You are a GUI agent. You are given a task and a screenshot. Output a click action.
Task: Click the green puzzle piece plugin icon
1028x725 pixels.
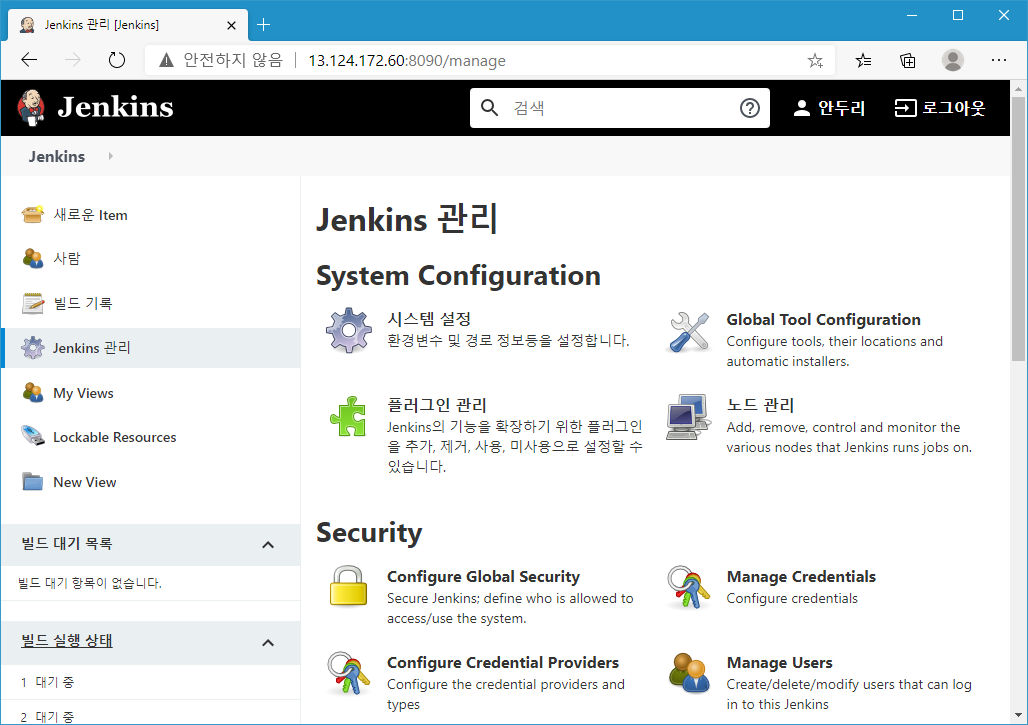coord(348,416)
